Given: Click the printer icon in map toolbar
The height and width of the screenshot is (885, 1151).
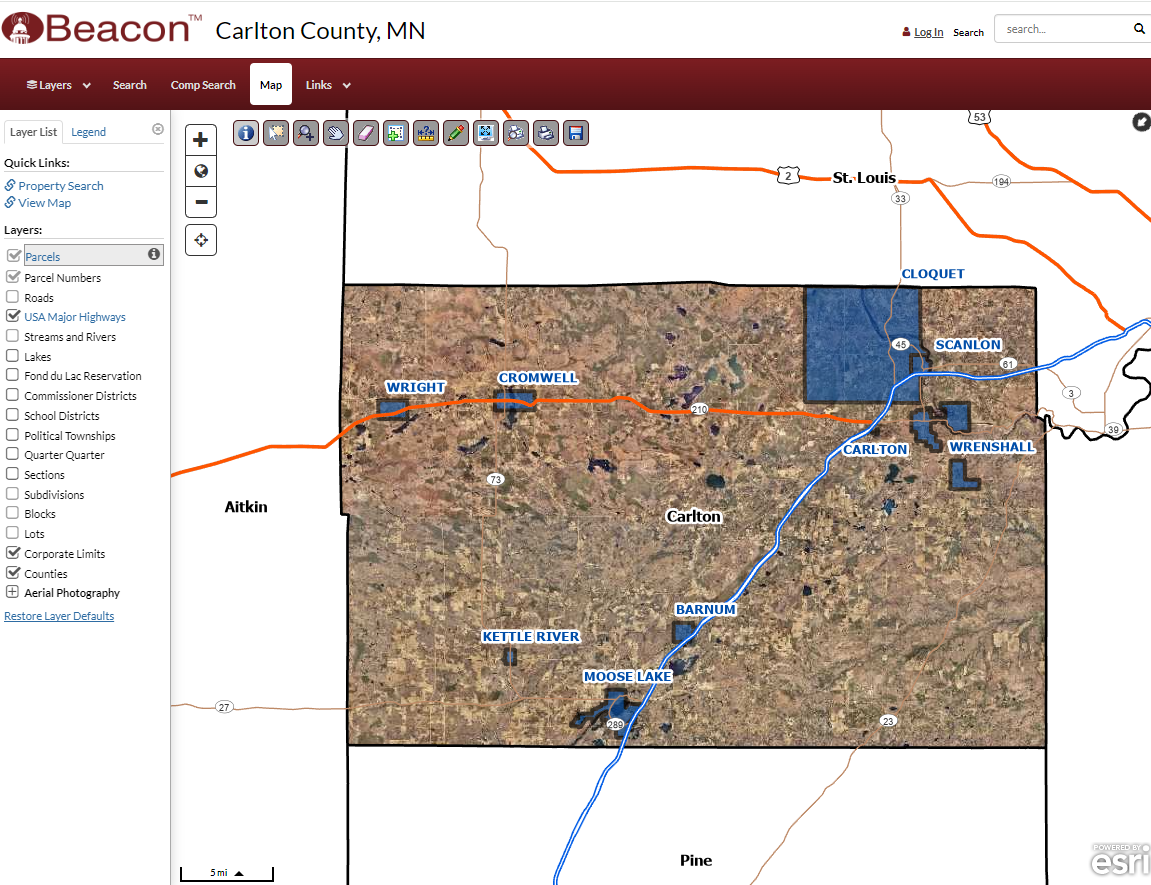Looking at the screenshot, I should point(546,133).
